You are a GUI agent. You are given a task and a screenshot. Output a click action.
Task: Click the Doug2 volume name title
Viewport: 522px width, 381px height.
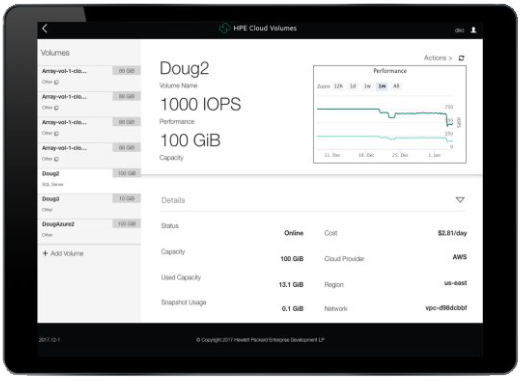[x=184, y=68]
